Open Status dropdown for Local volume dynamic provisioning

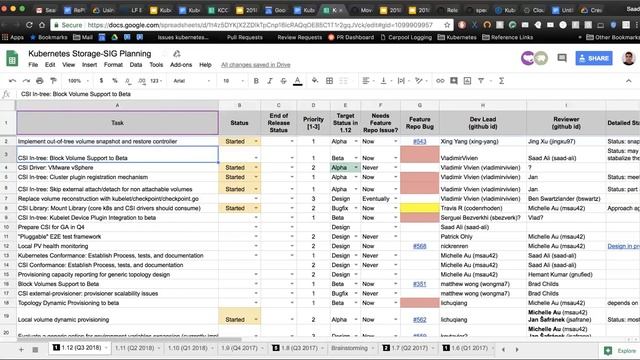pyautogui.click(x=256, y=320)
